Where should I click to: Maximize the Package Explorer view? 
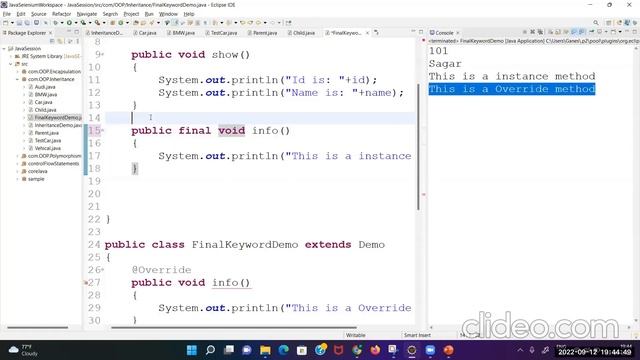coord(76,31)
